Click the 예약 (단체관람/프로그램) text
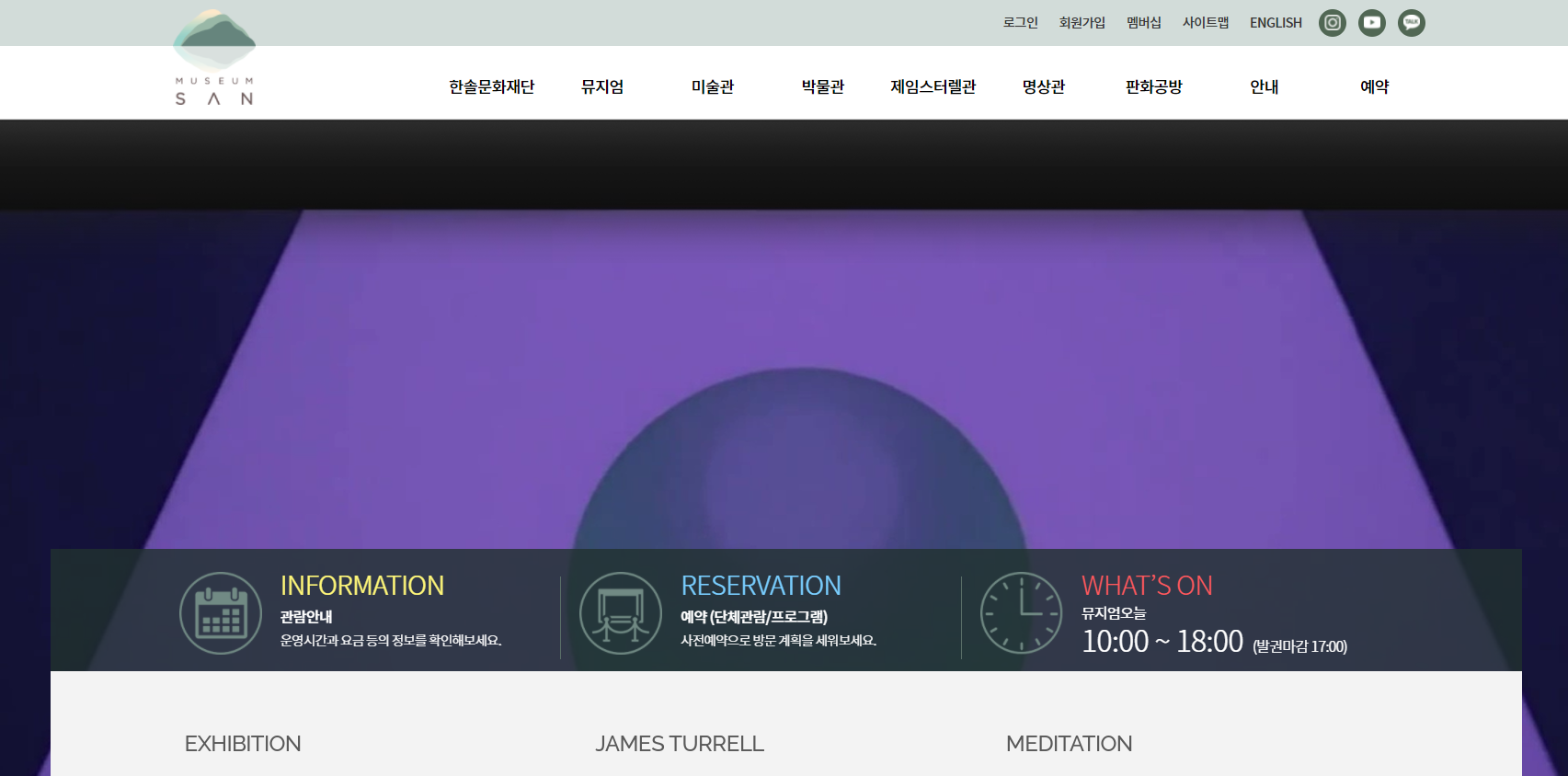Screen dimensions: 1568x776 pos(754,617)
